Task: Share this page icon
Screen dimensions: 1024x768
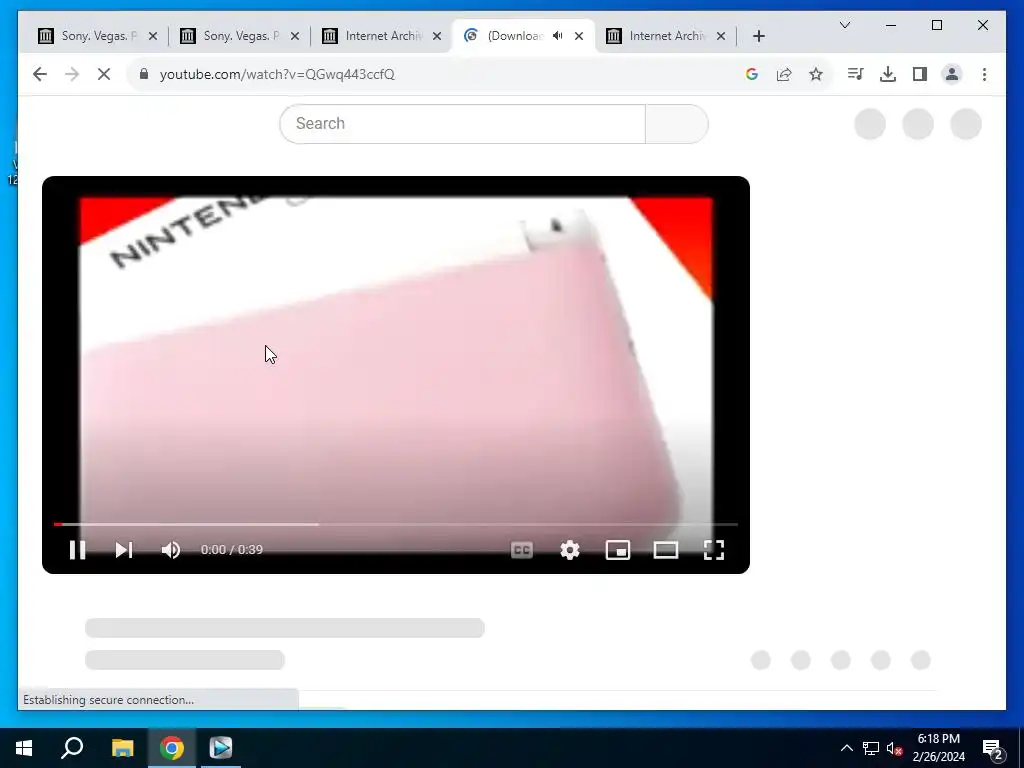Action: [784, 74]
